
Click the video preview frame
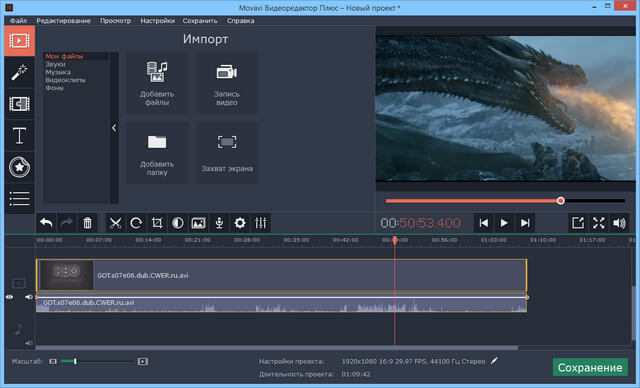click(x=506, y=108)
